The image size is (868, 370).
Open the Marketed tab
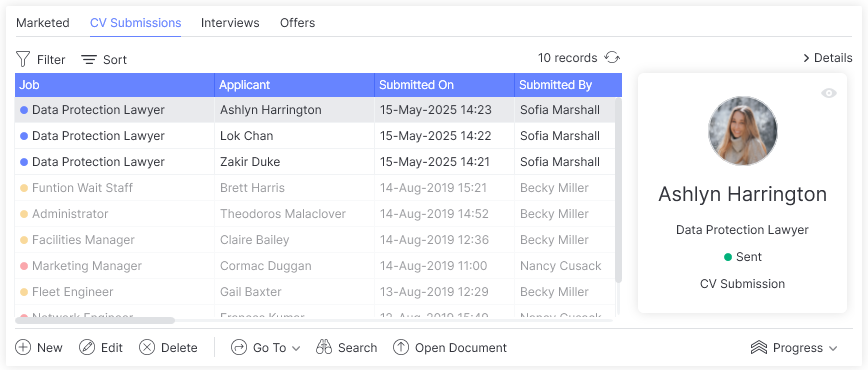click(x=43, y=23)
